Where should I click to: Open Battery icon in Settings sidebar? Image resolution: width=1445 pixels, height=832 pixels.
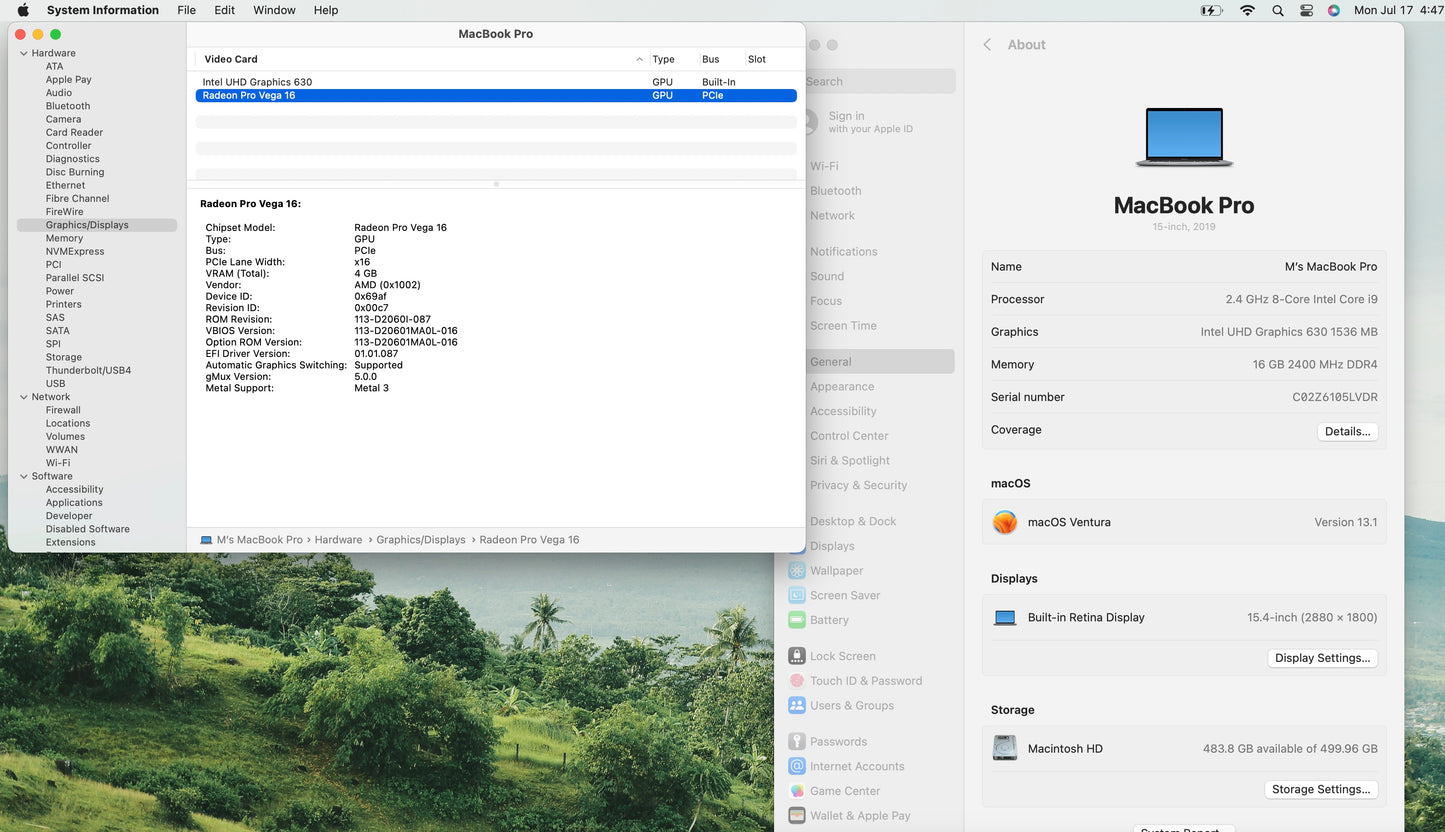coord(797,620)
